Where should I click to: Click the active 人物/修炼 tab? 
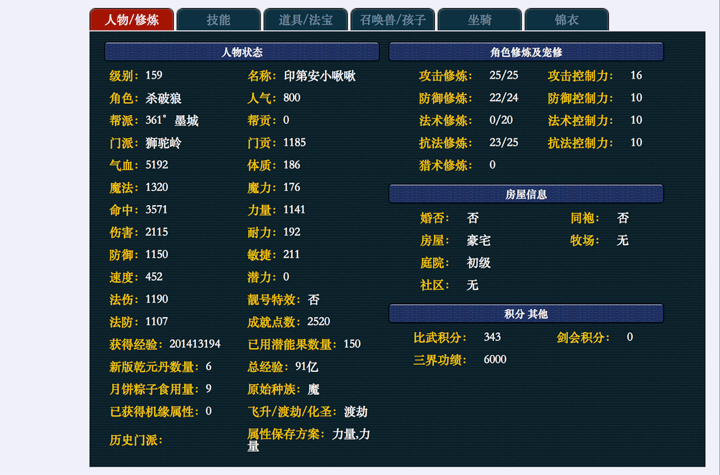click(x=132, y=20)
